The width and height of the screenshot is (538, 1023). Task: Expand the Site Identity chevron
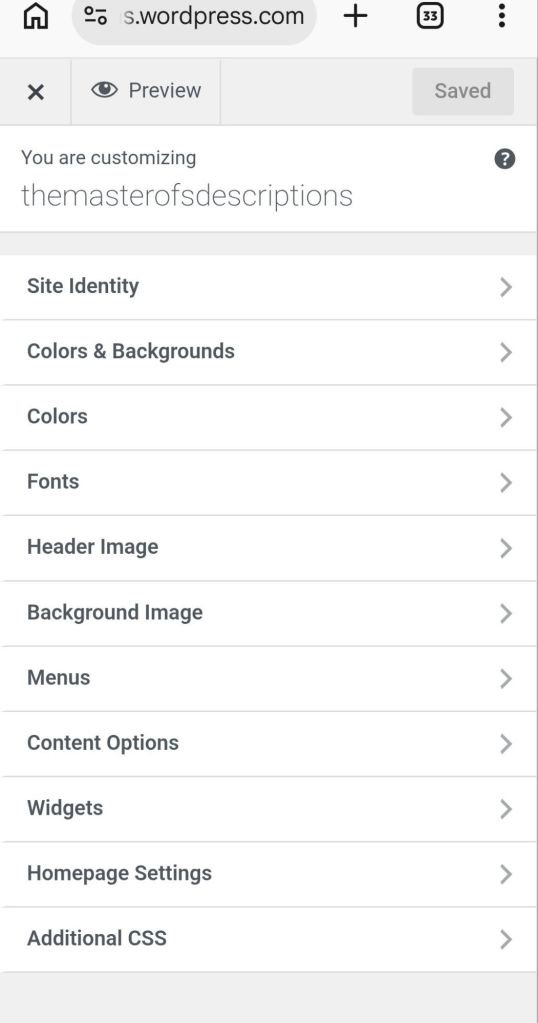pos(506,287)
